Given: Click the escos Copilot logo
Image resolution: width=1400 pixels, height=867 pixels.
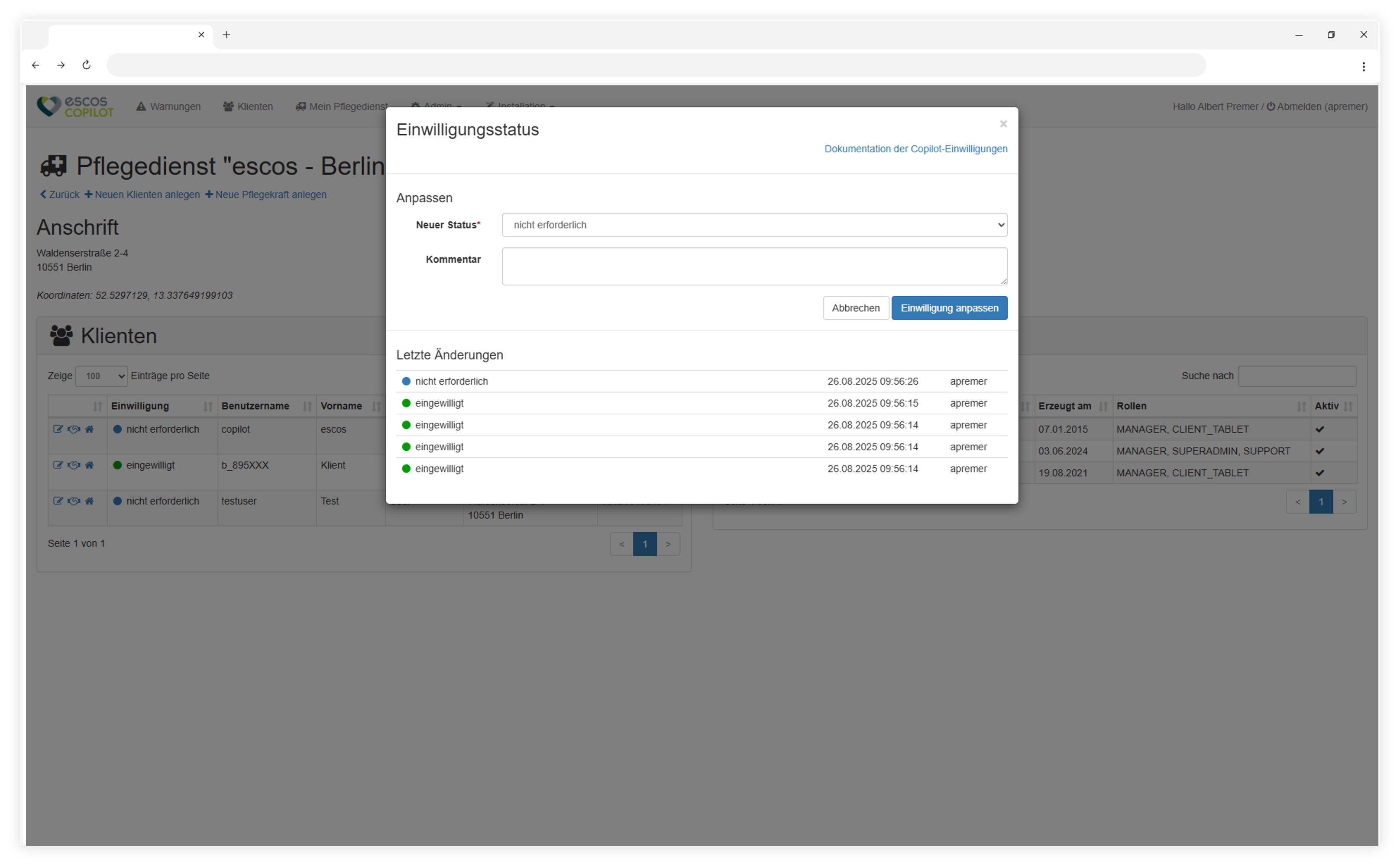Looking at the screenshot, I should 75,107.
